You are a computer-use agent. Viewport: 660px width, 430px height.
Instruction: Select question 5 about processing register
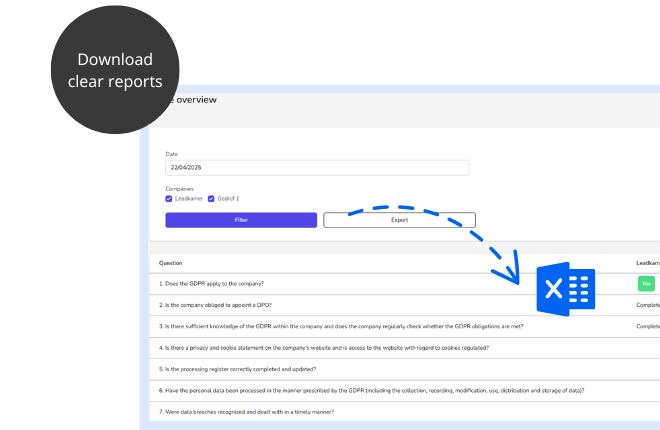coord(237,369)
